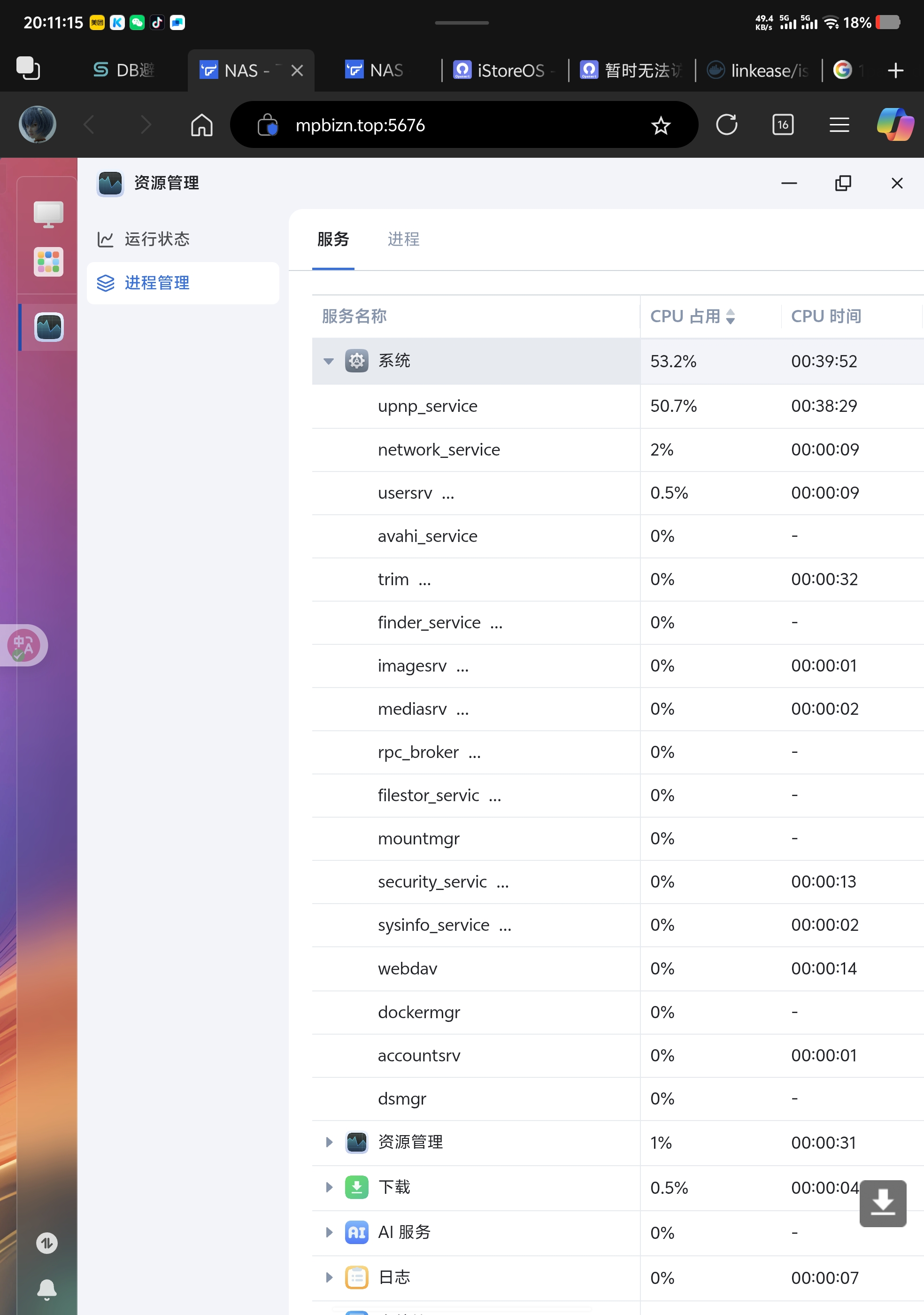
Task: Click the notification bell icon
Action: click(47, 1289)
